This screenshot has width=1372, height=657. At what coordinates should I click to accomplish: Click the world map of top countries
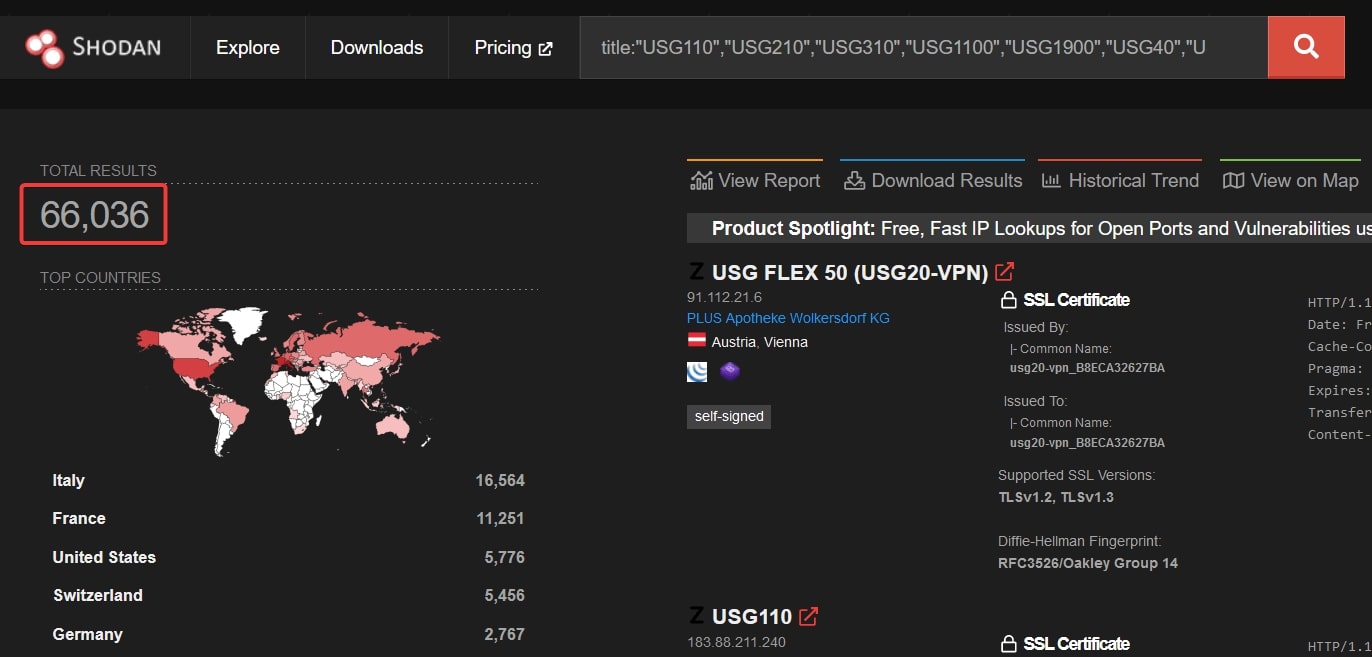(287, 380)
